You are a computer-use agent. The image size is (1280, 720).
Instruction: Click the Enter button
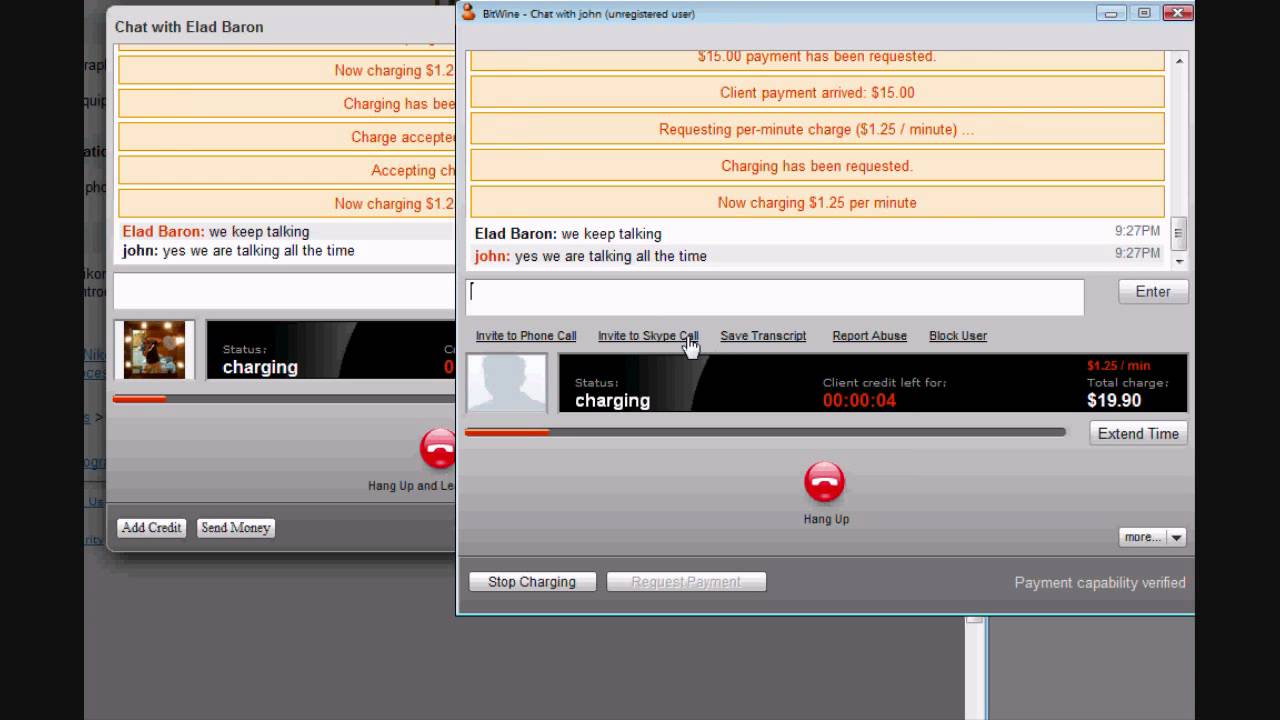coord(1152,292)
